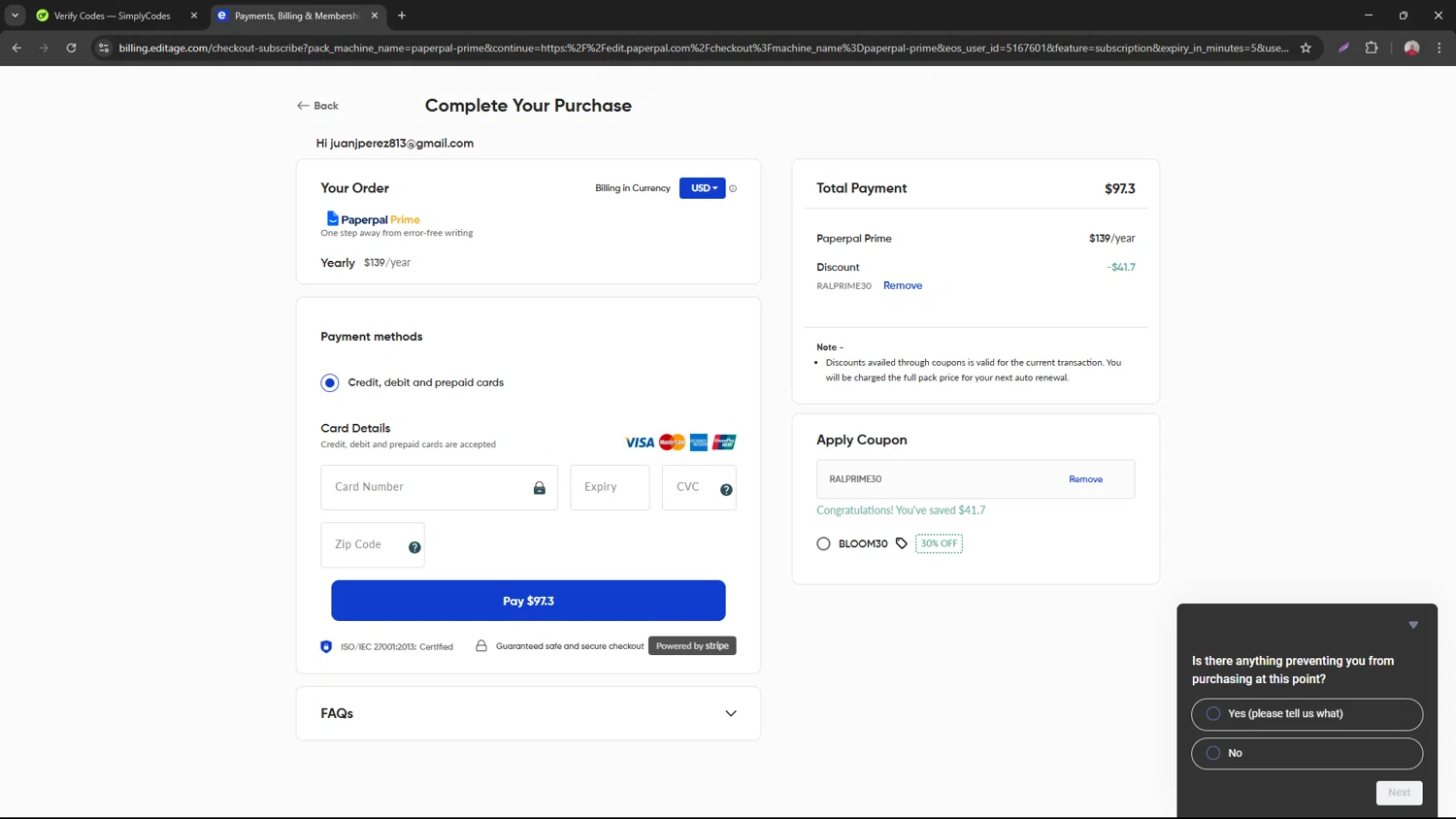Click Remove in the Apply Coupon field
The height and width of the screenshot is (819, 1456).
pyautogui.click(x=1085, y=479)
